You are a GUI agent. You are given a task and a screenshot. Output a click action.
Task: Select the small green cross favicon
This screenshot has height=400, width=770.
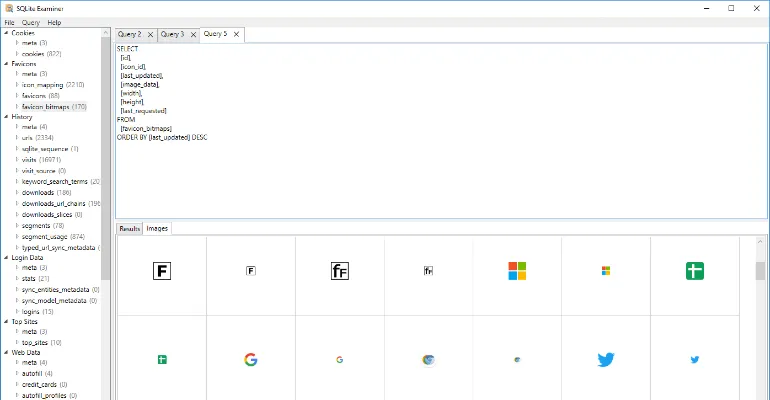tap(162, 360)
